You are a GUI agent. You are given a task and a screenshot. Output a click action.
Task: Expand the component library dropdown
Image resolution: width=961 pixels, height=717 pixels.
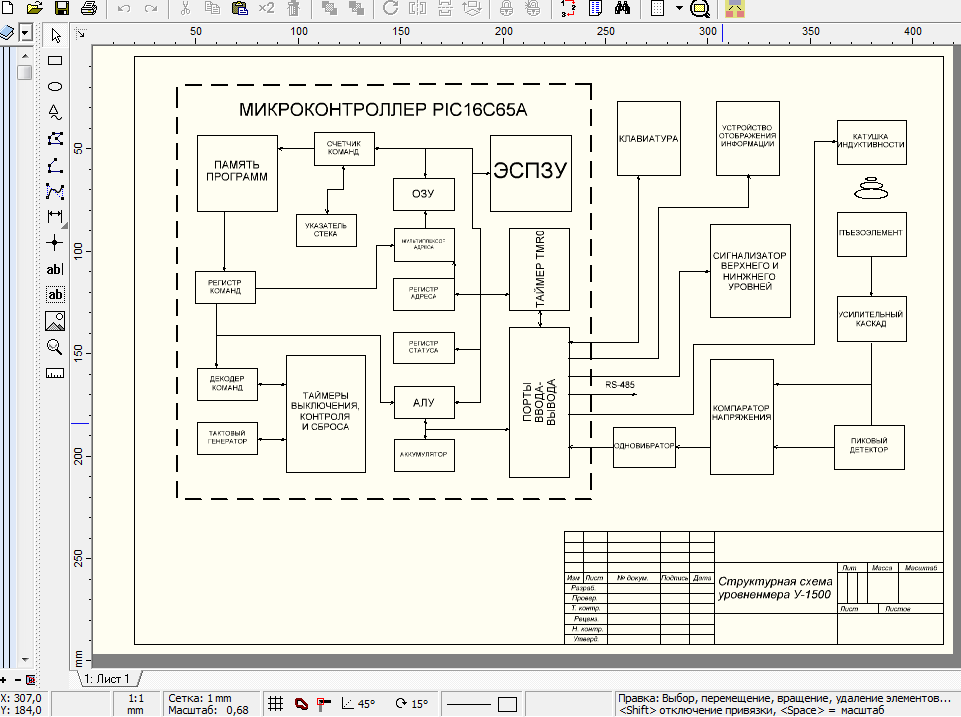24,33
